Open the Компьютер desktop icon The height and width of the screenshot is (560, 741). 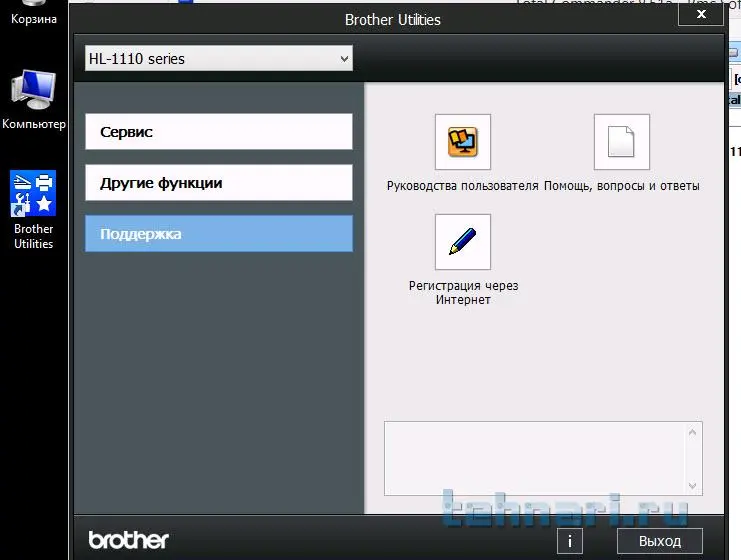(x=33, y=100)
